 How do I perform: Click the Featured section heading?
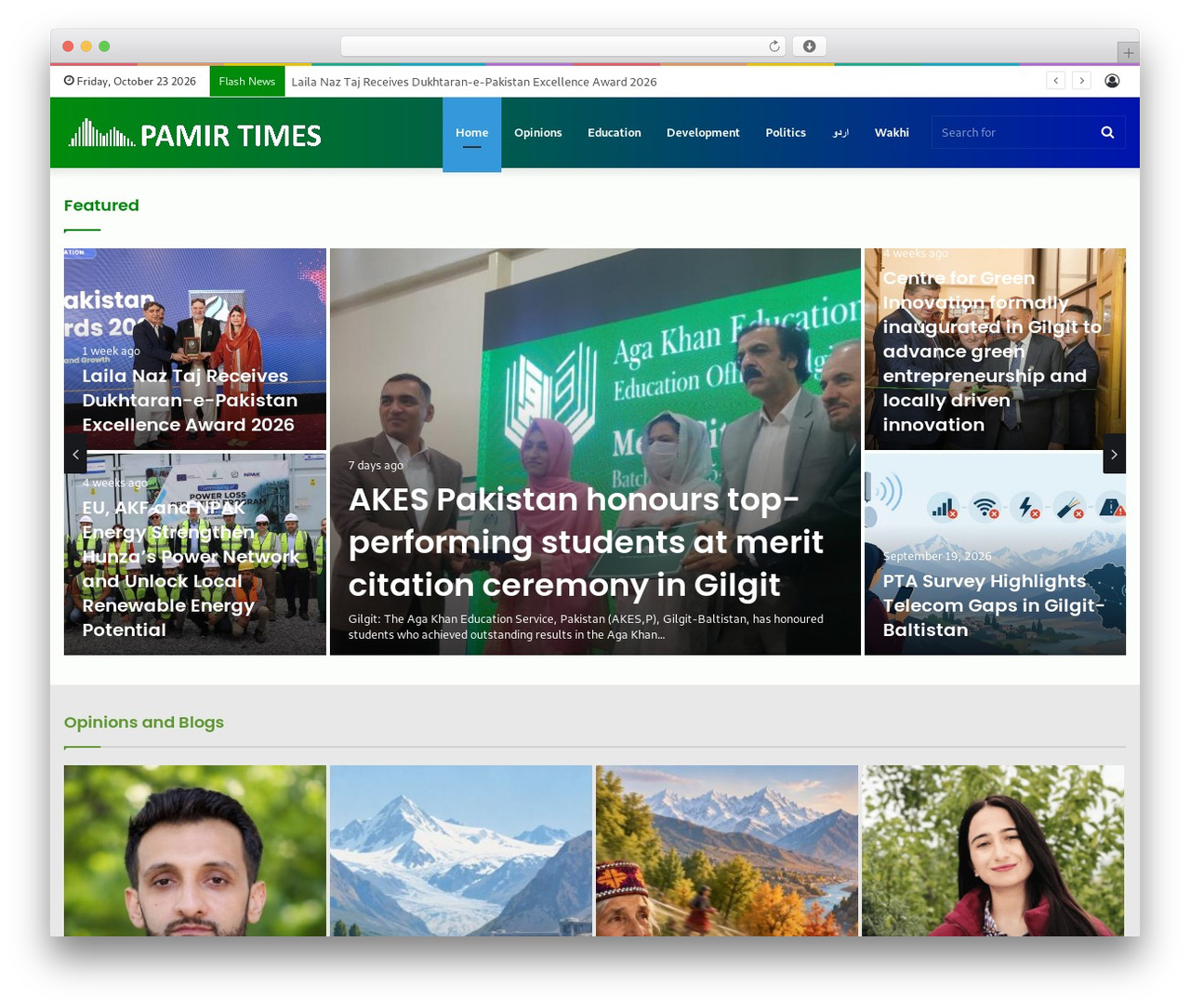coord(101,206)
